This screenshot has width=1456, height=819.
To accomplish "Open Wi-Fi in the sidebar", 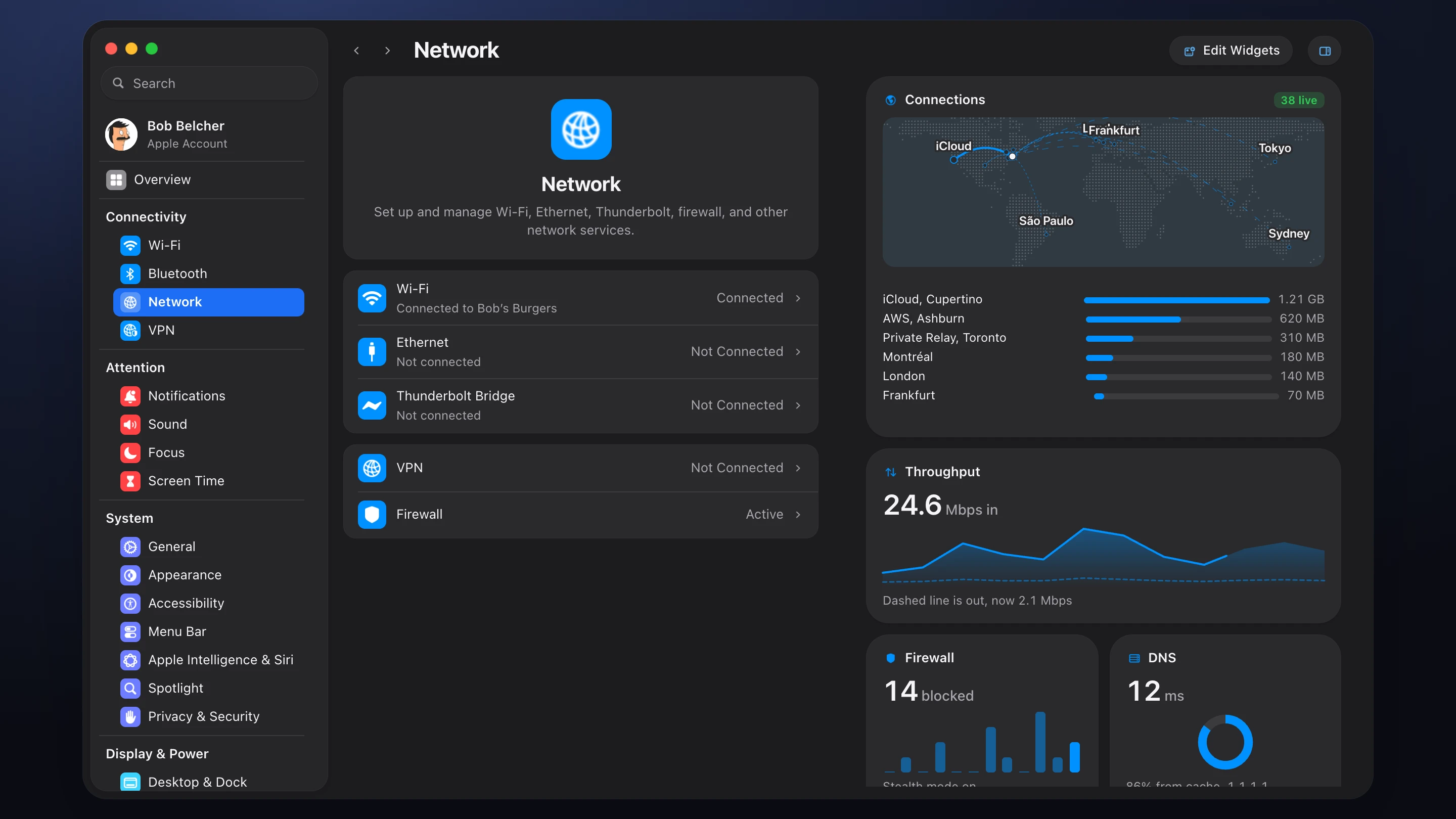I will (x=208, y=245).
